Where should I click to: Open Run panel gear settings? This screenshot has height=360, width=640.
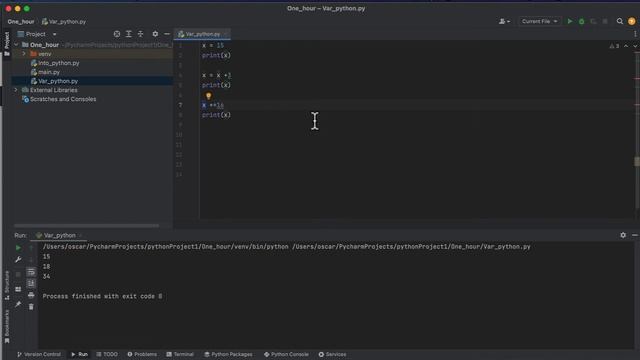pyautogui.click(x=623, y=235)
